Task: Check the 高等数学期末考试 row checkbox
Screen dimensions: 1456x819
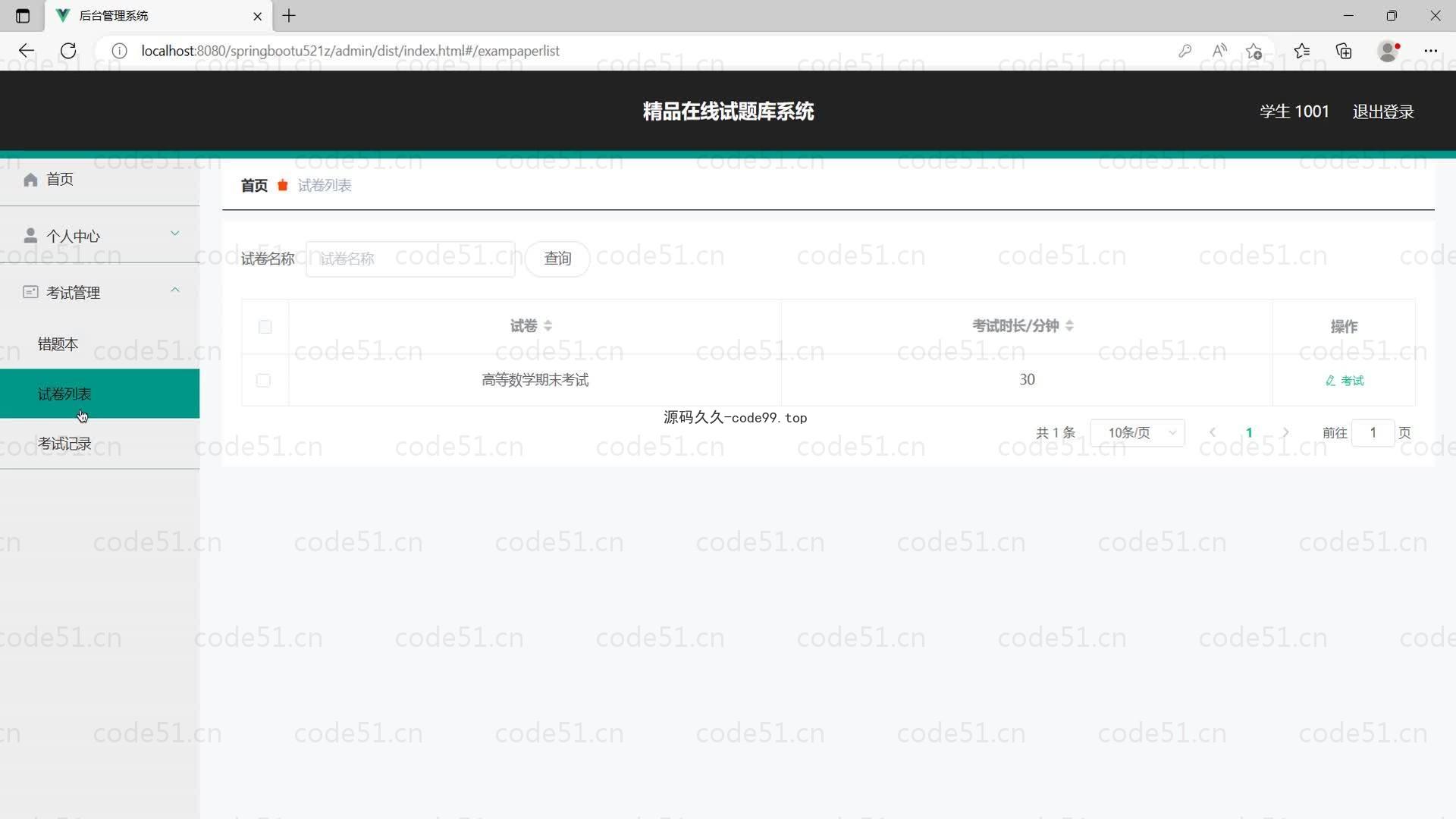Action: (x=263, y=380)
